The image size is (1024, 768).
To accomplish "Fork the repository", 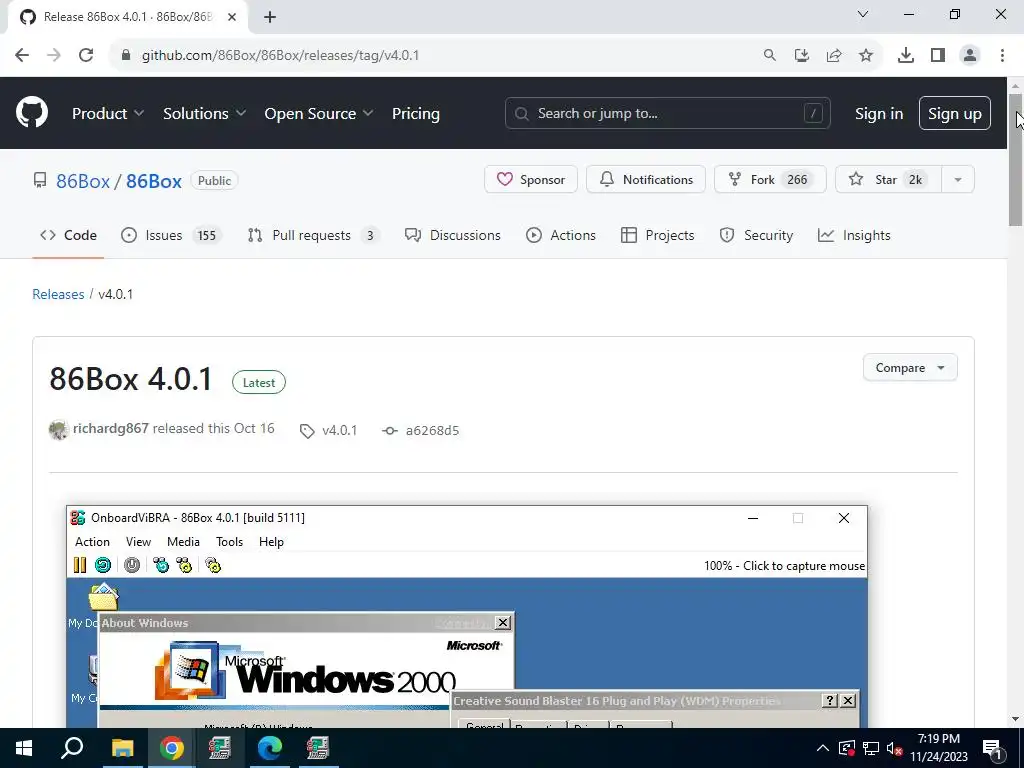I will click(x=770, y=179).
